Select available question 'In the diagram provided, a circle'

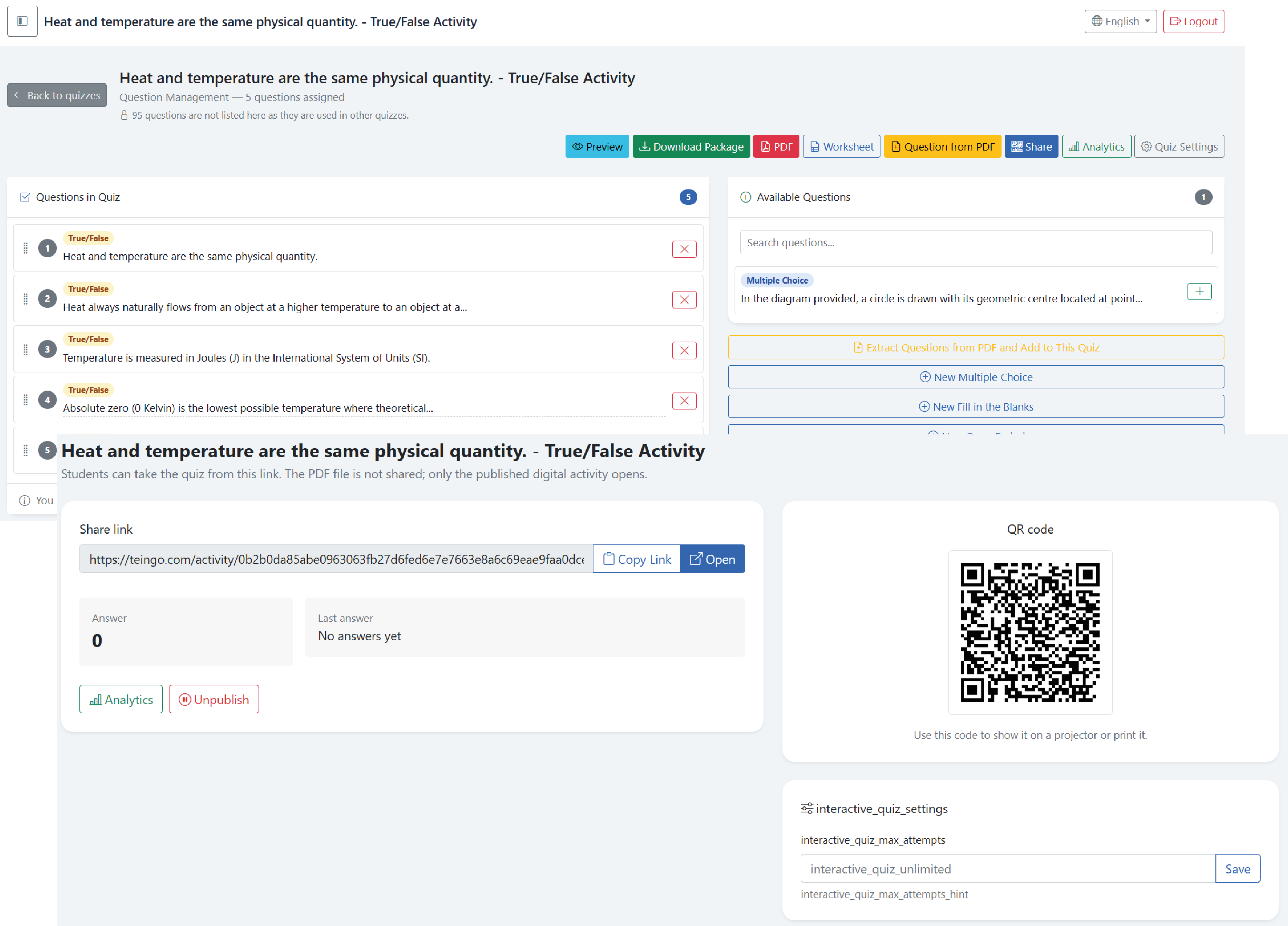tap(941, 299)
